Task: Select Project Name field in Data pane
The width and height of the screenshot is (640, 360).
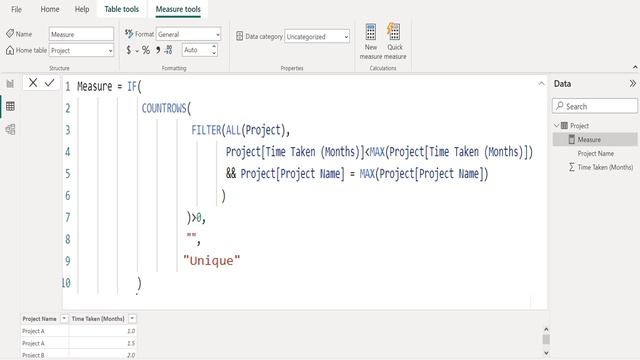Action: click(596, 153)
